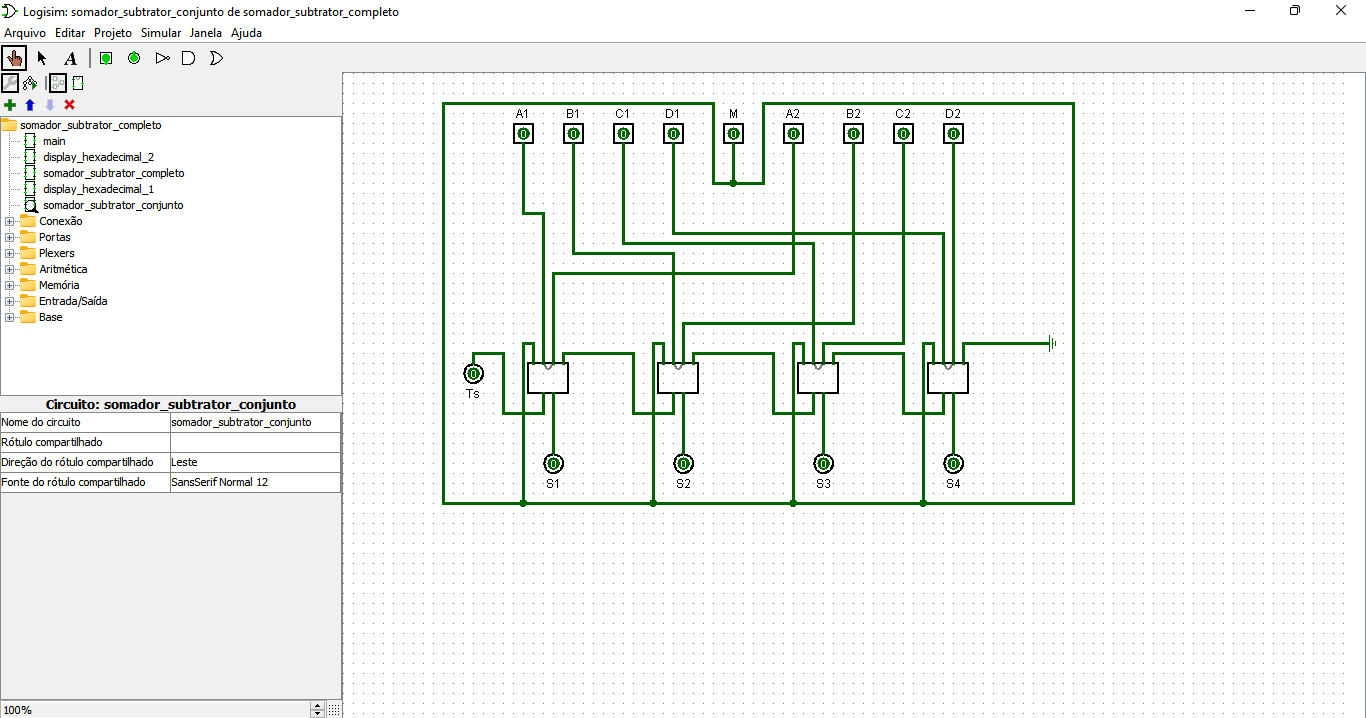Select the Text tool (A)
This screenshot has height=718, width=1366.
70,58
